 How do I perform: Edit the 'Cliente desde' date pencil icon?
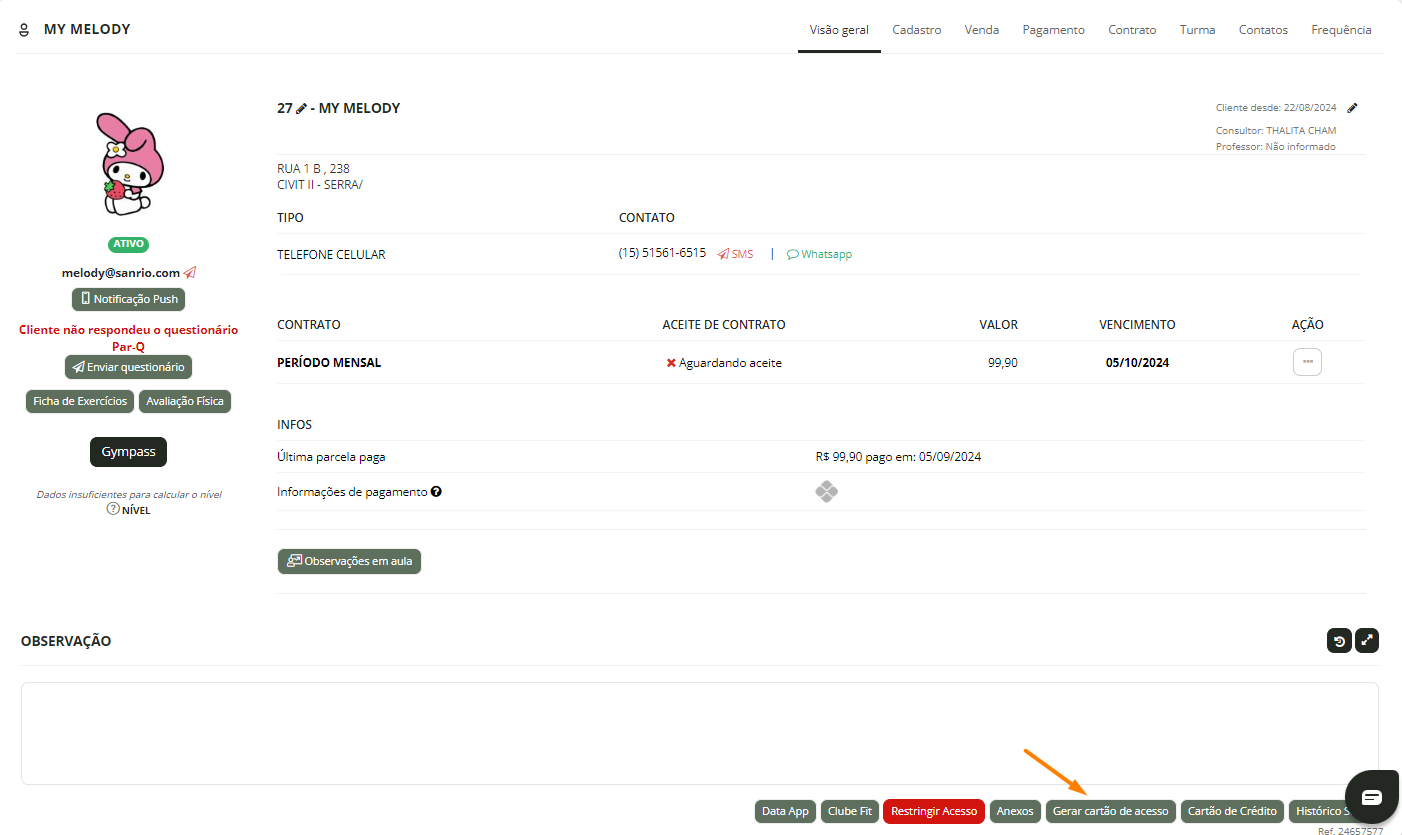(x=1353, y=108)
